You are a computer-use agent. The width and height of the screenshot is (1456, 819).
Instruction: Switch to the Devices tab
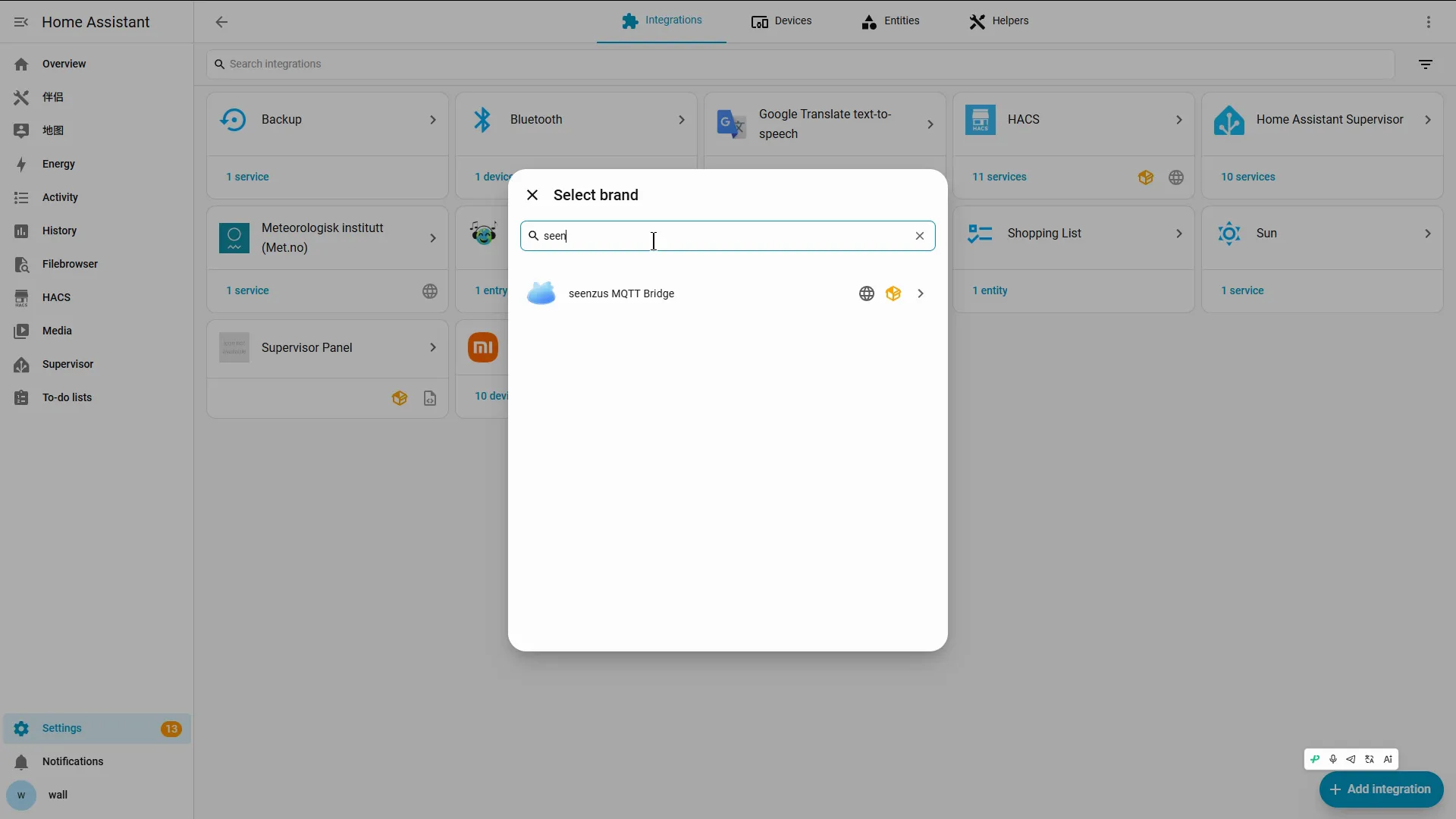point(782,21)
